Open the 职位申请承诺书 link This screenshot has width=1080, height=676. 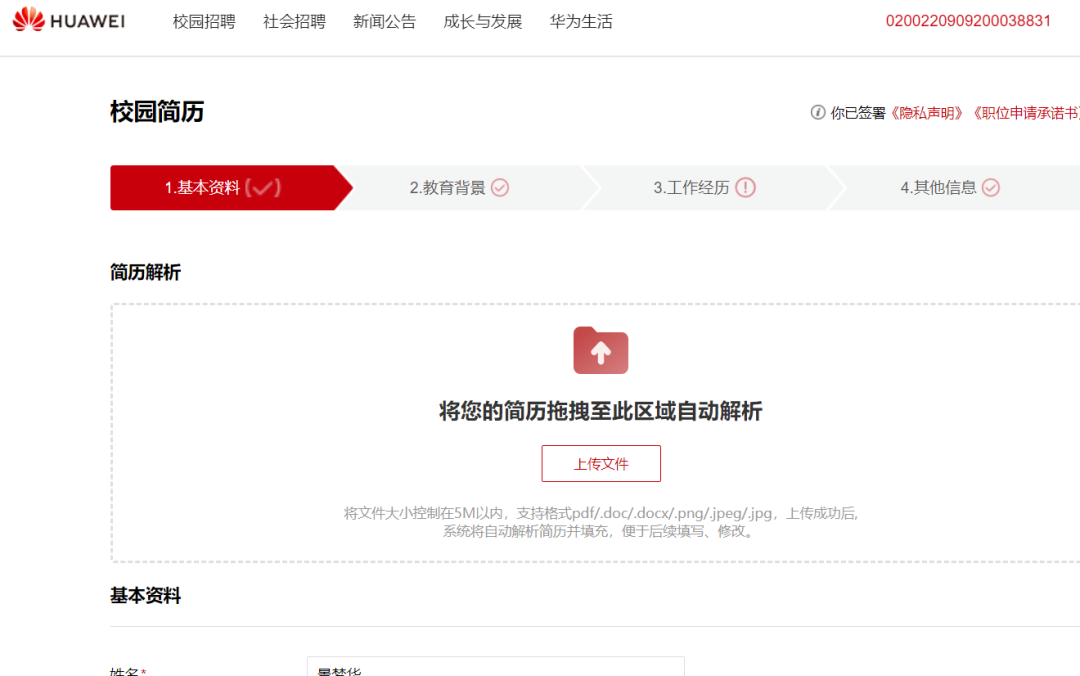coord(1025,113)
